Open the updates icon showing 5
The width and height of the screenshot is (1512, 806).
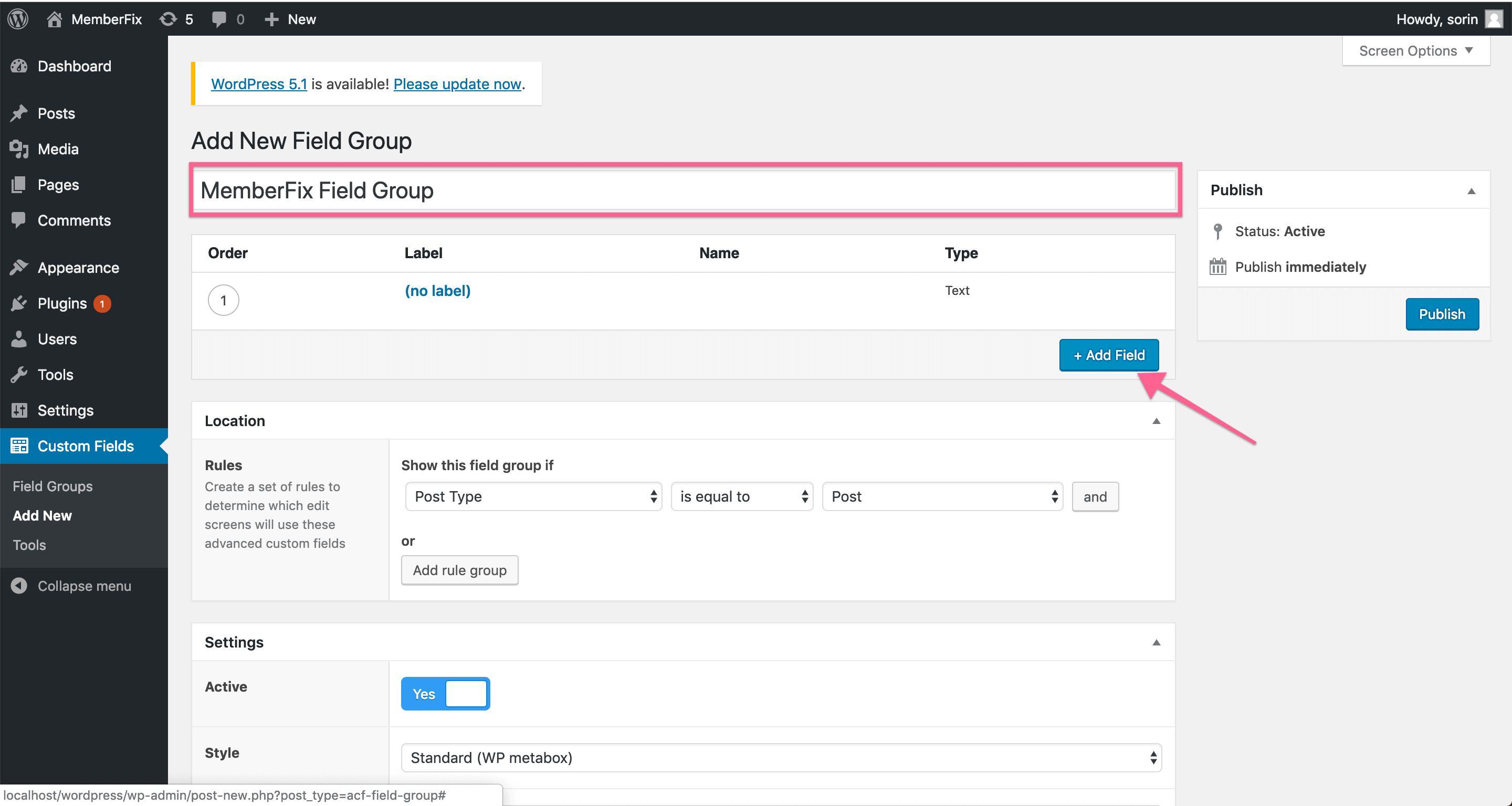pos(169,19)
